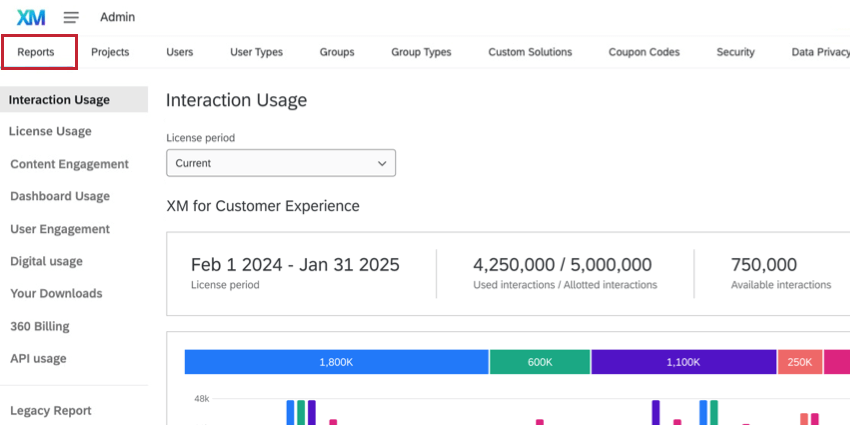Click the purple 1,100K bar segment
850x425 pixels.
coord(683,362)
